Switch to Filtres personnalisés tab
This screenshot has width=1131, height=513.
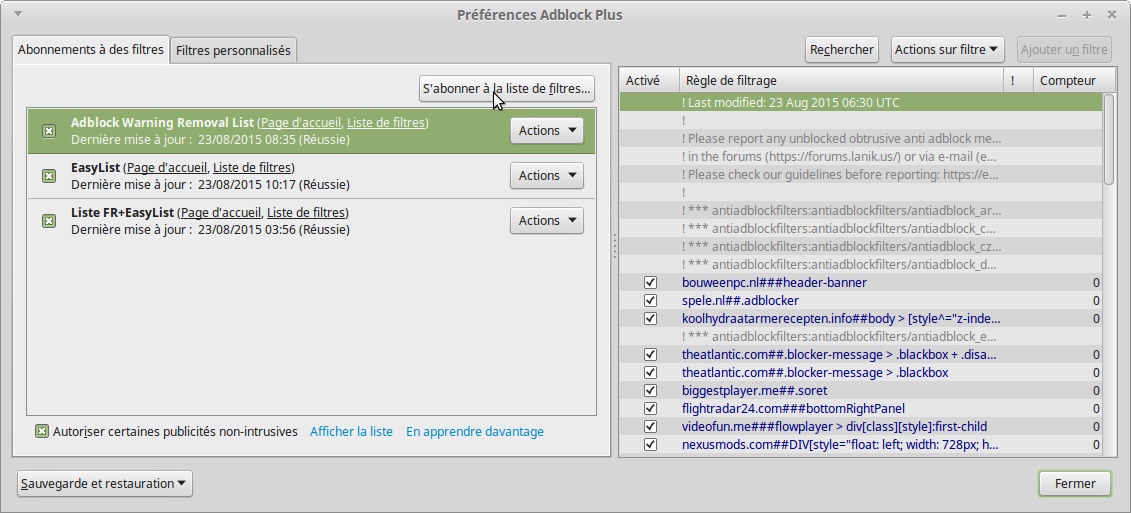[x=233, y=51]
